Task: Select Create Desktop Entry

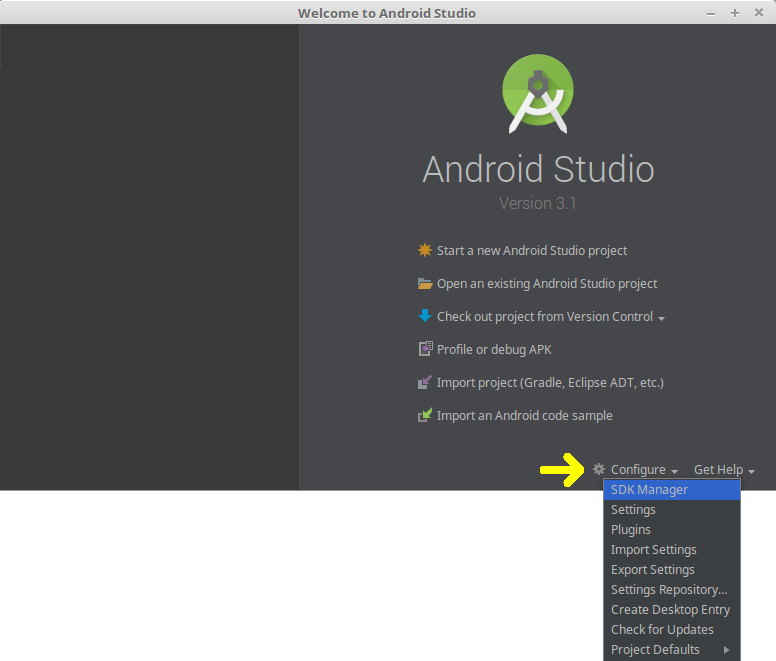Action: pyautogui.click(x=672, y=610)
